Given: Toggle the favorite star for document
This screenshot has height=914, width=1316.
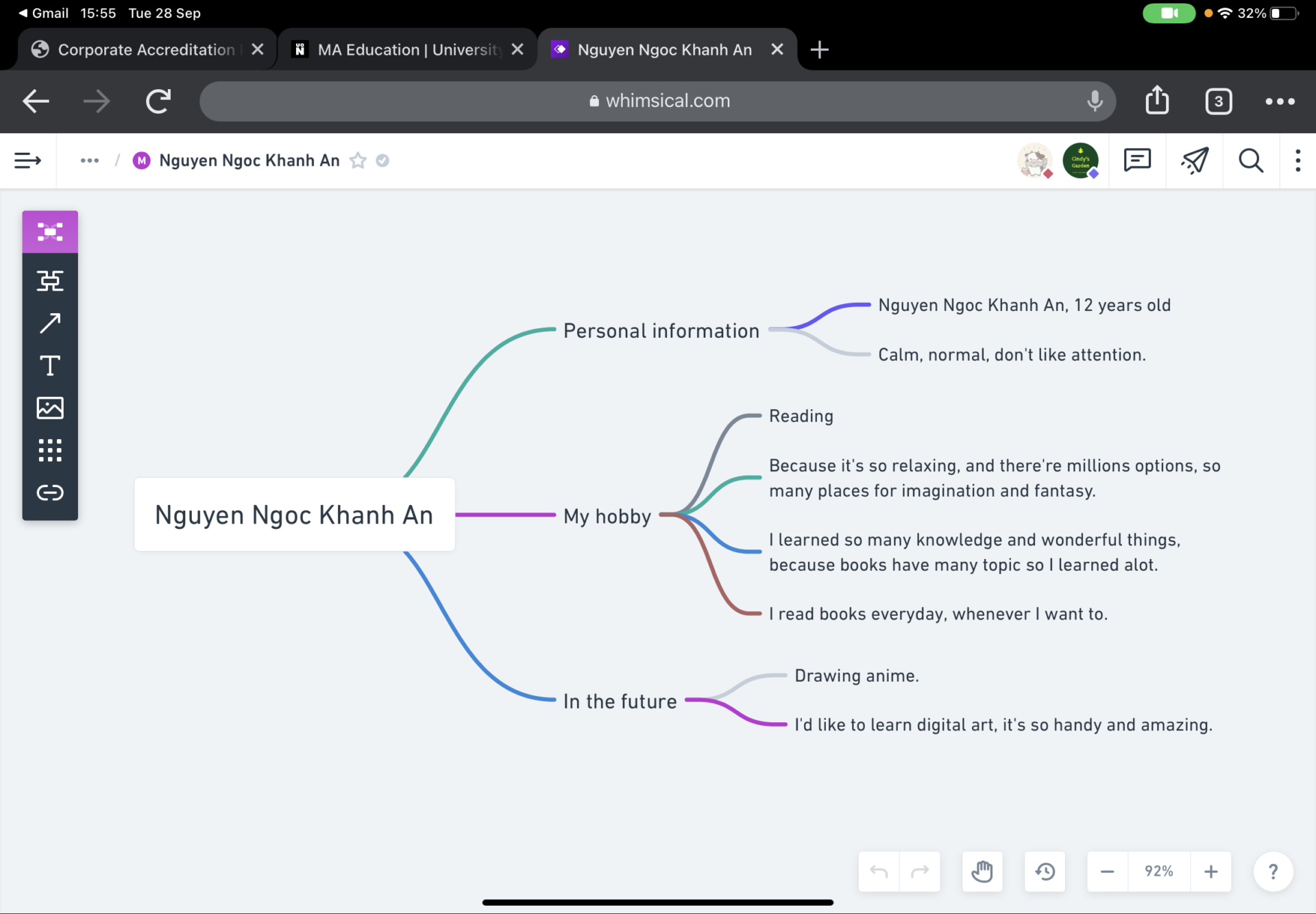Looking at the screenshot, I should coord(358,160).
